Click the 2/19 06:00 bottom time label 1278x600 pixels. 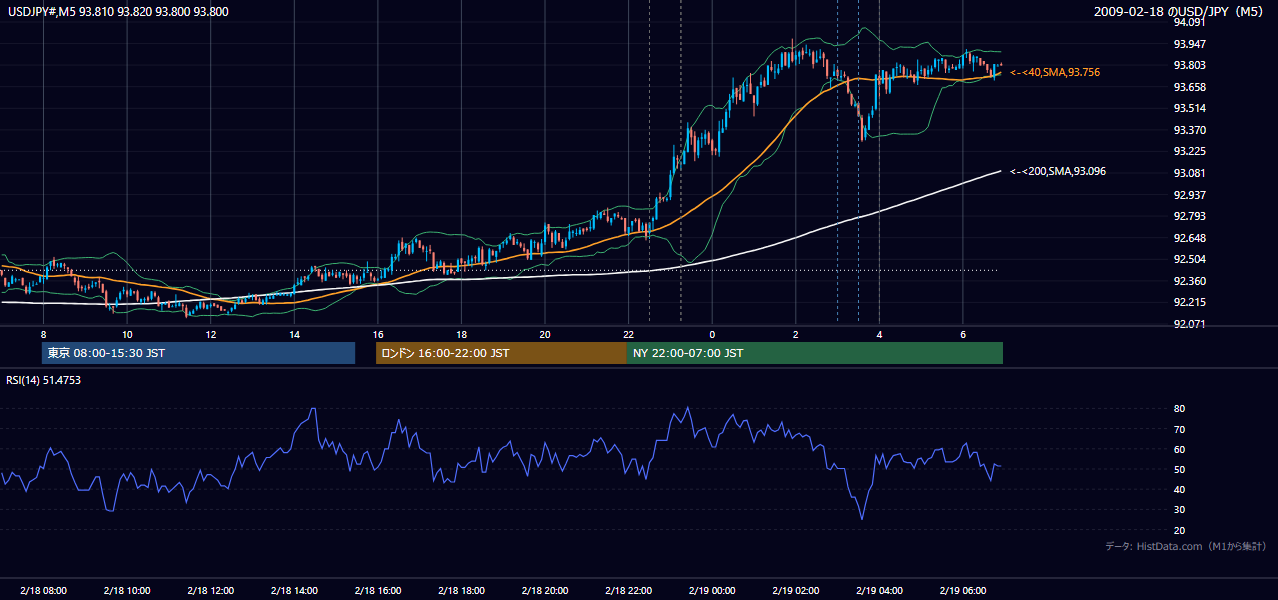pyautogui.click(x=962, y=591)
